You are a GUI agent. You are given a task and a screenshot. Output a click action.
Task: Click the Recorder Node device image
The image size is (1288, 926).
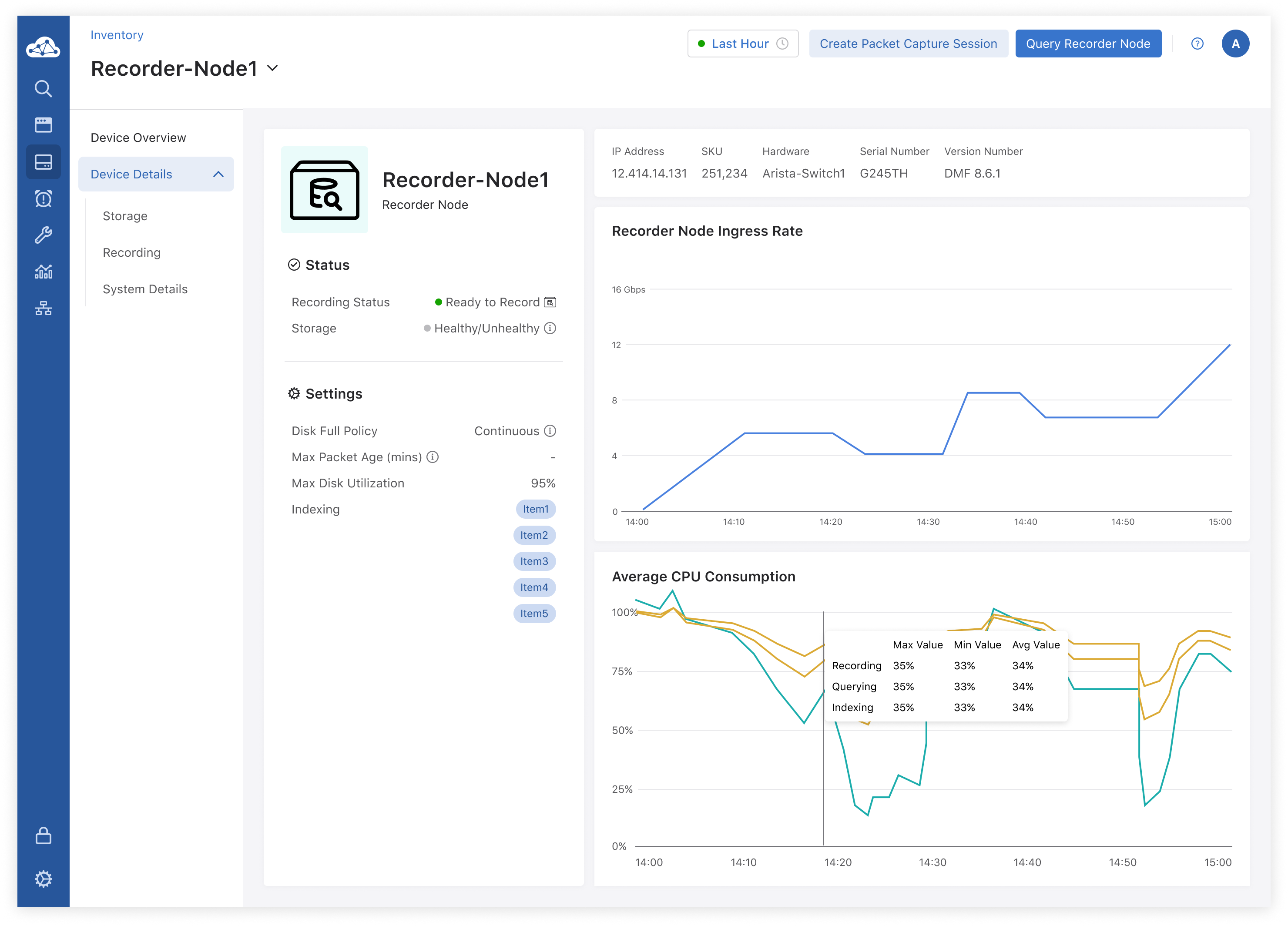324,190
